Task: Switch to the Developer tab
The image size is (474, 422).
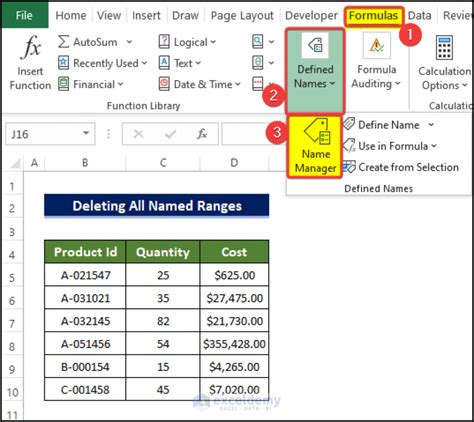Action: click(x=311, y=15)
